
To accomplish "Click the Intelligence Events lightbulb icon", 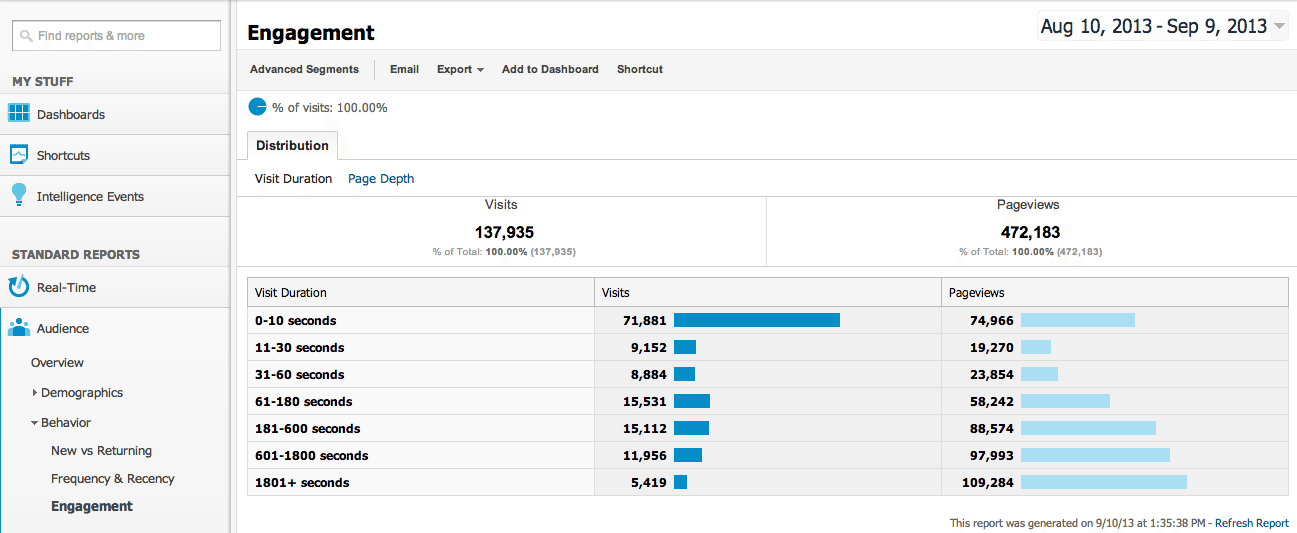I will coord(18,195).
